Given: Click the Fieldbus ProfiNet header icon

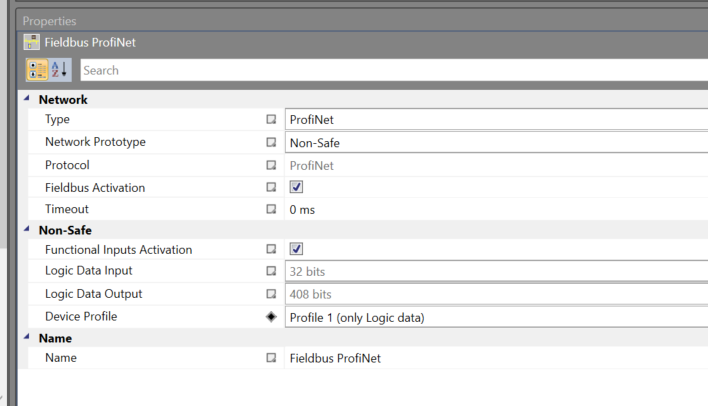Looking at the screenshot, I should (x=32, y=42).
